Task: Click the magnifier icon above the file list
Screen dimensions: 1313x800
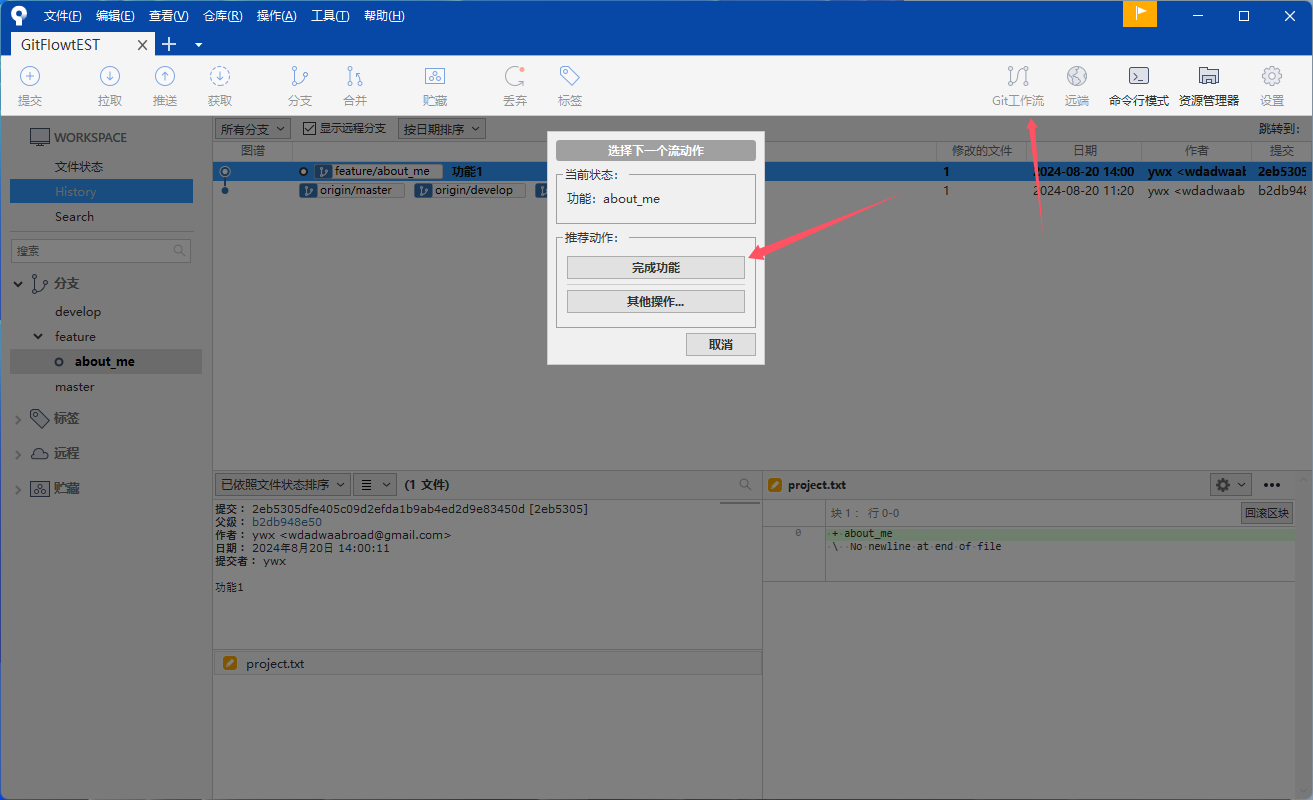Action: point(745,484)
